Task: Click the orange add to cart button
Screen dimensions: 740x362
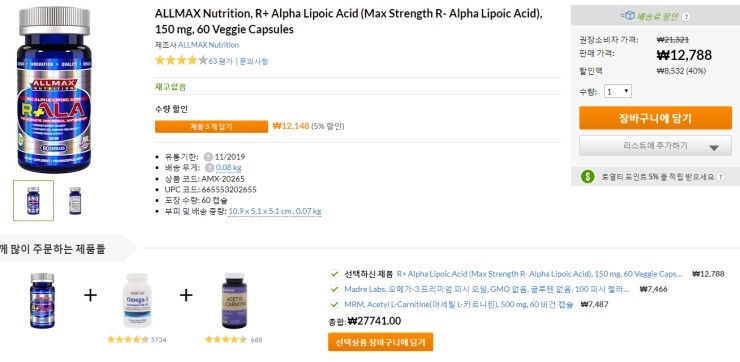Action: point(655,118)
